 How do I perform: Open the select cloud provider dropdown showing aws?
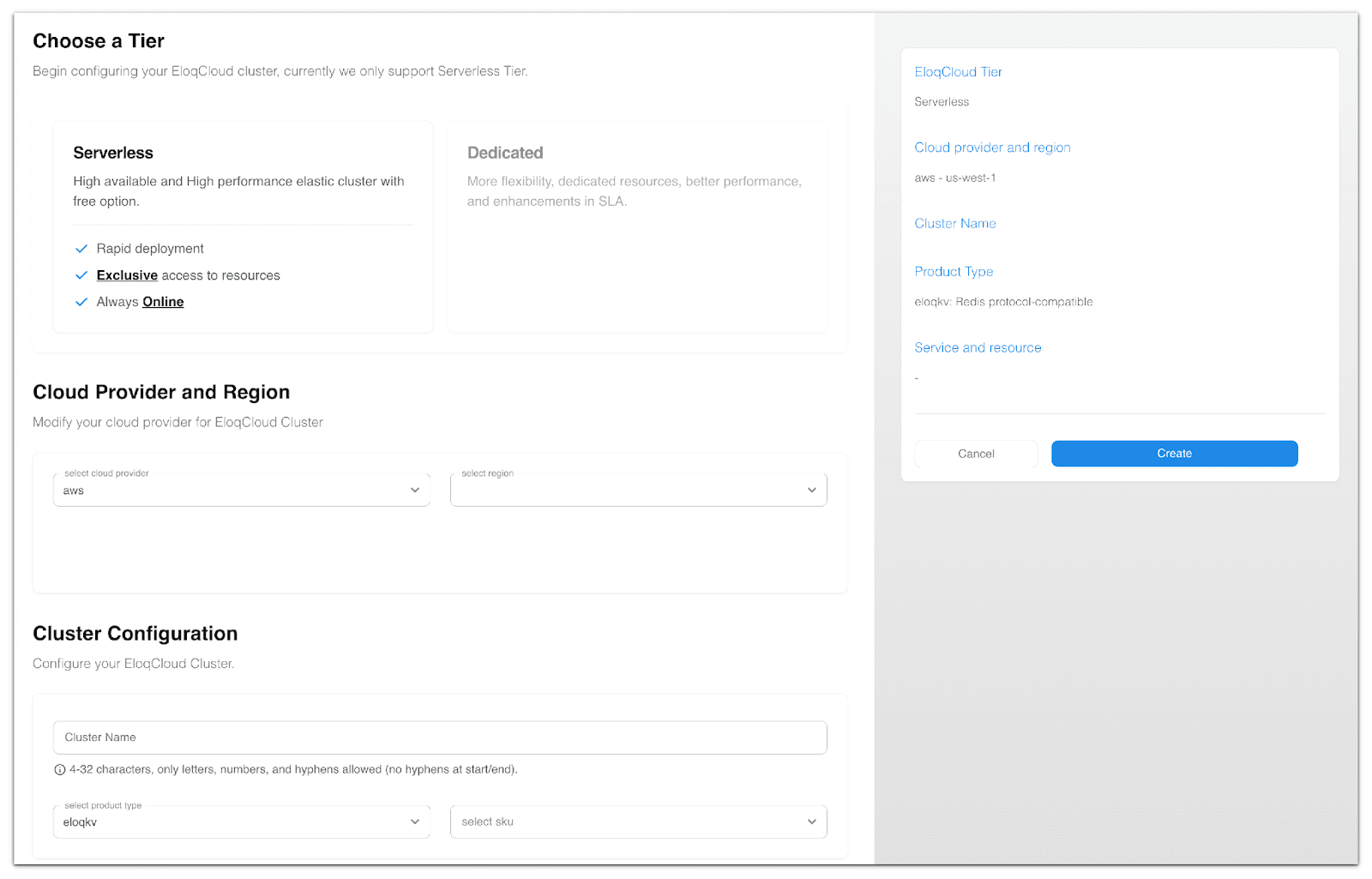pyautogui.click(x=241, y=490)
